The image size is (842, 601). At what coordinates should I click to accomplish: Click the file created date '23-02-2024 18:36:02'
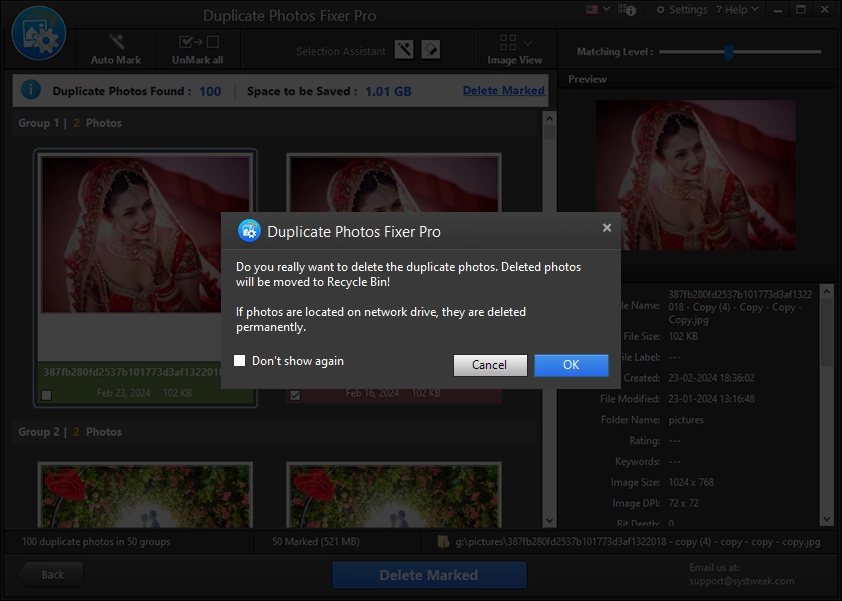712,378
